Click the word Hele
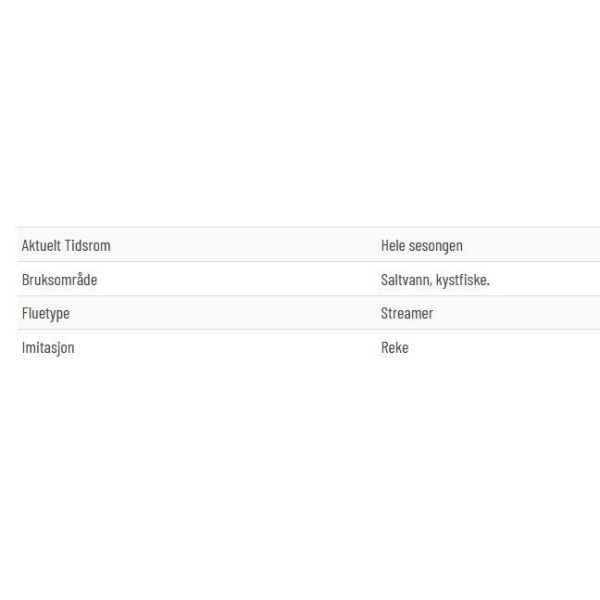The width and height of the screenshot is (600, 600). pyautogui.click(x=393, y=245)
